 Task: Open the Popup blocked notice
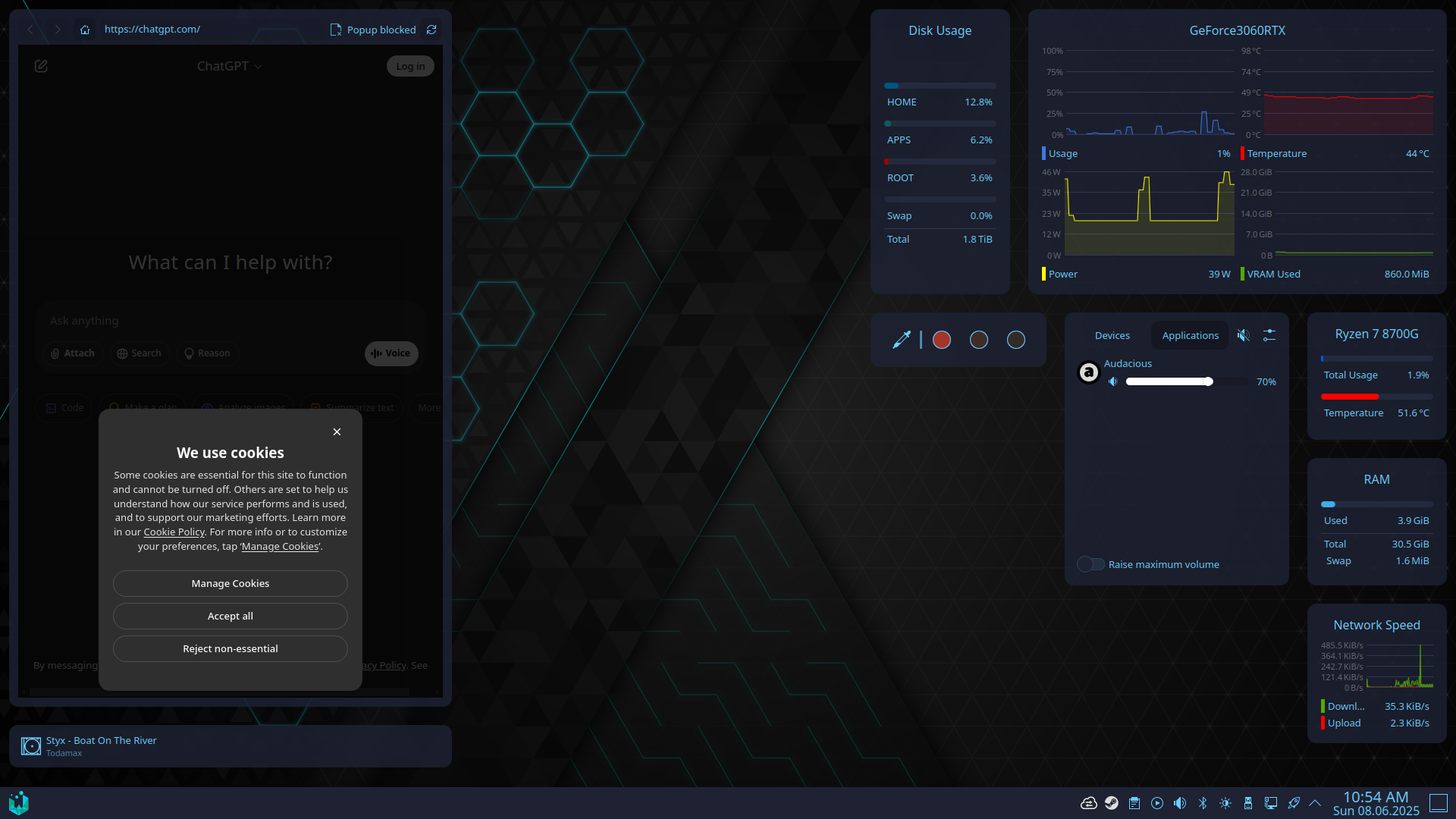[x=373, y=30]
